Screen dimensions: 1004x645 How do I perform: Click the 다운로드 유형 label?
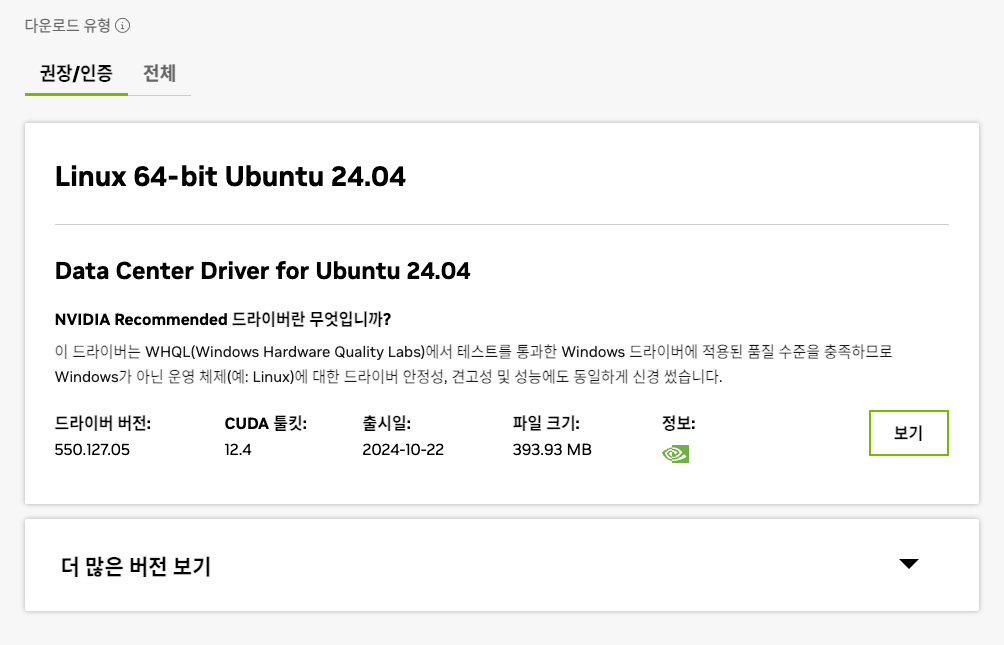pos(68,26)
